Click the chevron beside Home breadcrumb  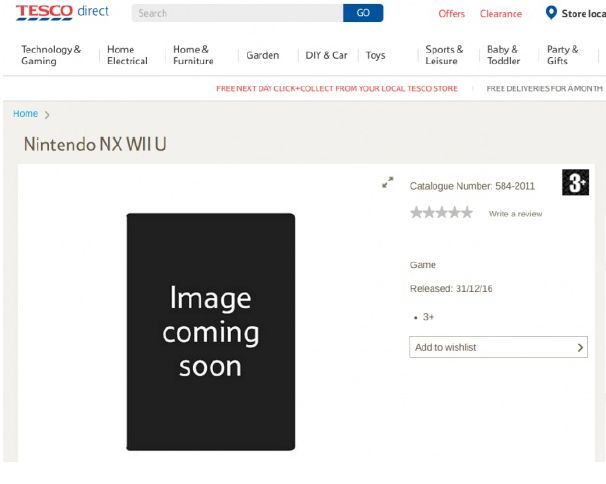(x=47, y=115)
